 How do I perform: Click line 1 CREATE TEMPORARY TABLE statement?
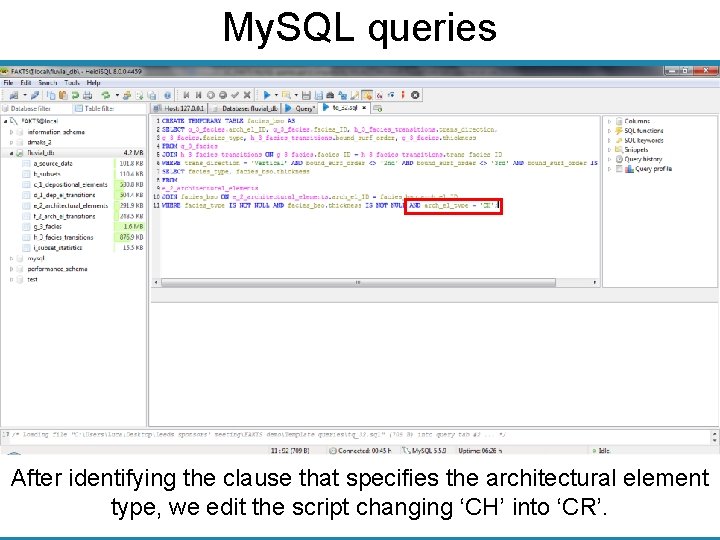[228, 121]
